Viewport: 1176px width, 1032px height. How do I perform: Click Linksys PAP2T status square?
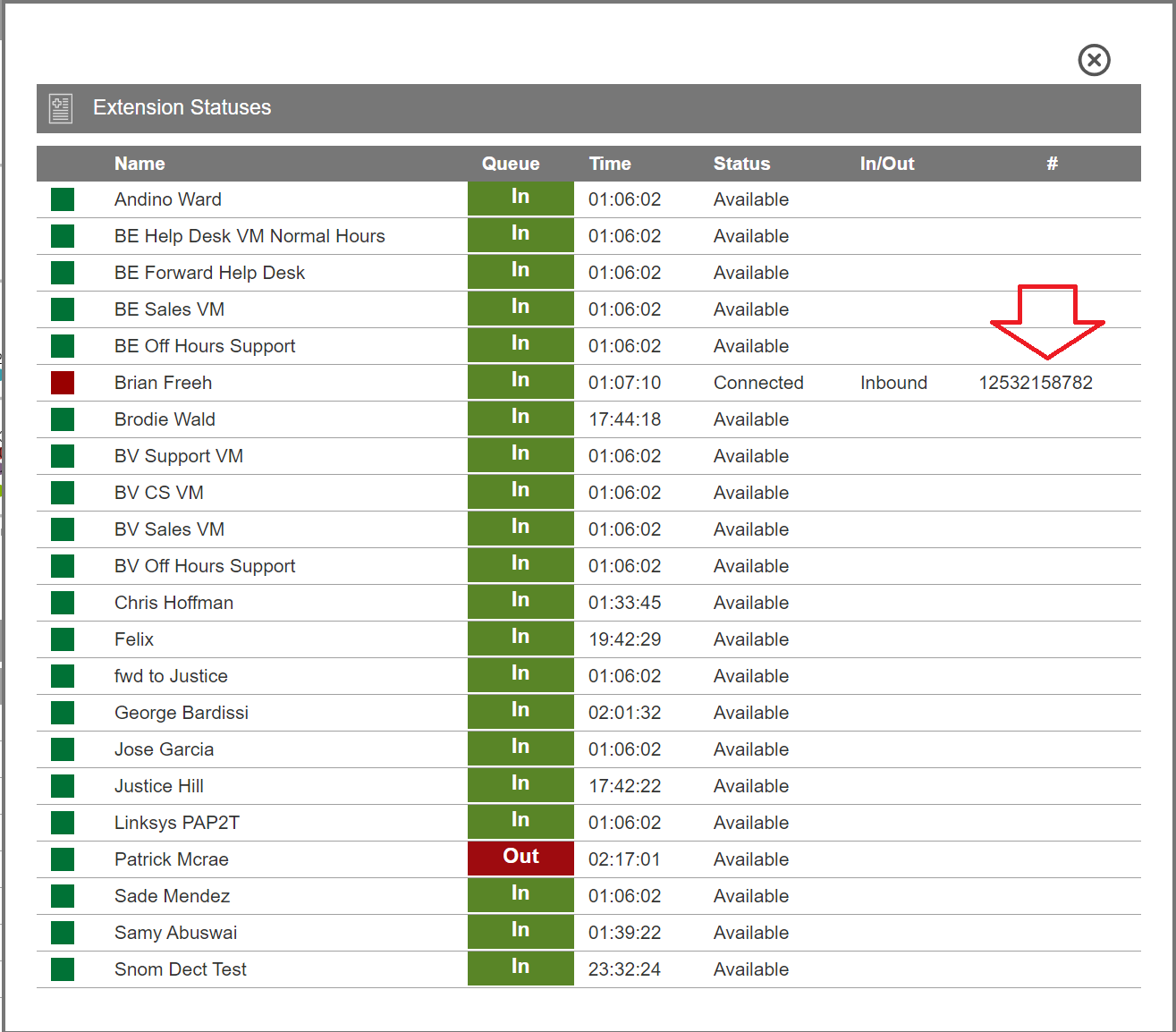(63, 823)
